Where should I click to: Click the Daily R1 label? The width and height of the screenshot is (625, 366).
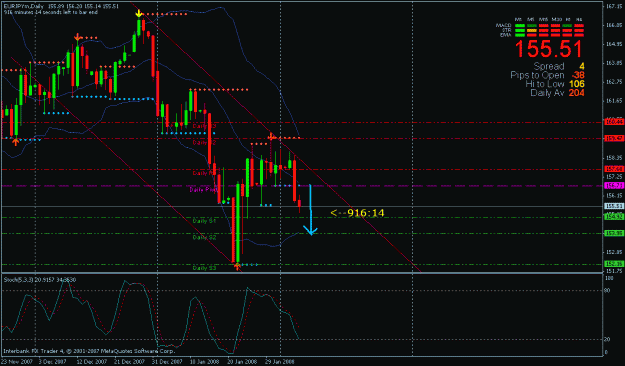pyautogui.click(x=204, y=173)
